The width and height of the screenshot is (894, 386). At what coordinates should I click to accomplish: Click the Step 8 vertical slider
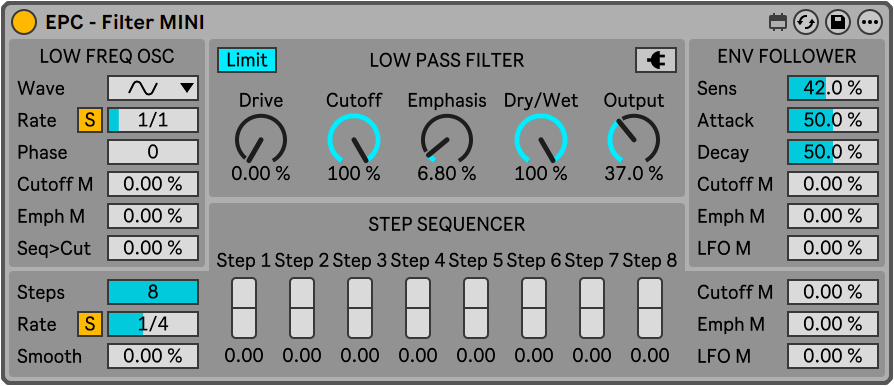[x=650, y=308]
